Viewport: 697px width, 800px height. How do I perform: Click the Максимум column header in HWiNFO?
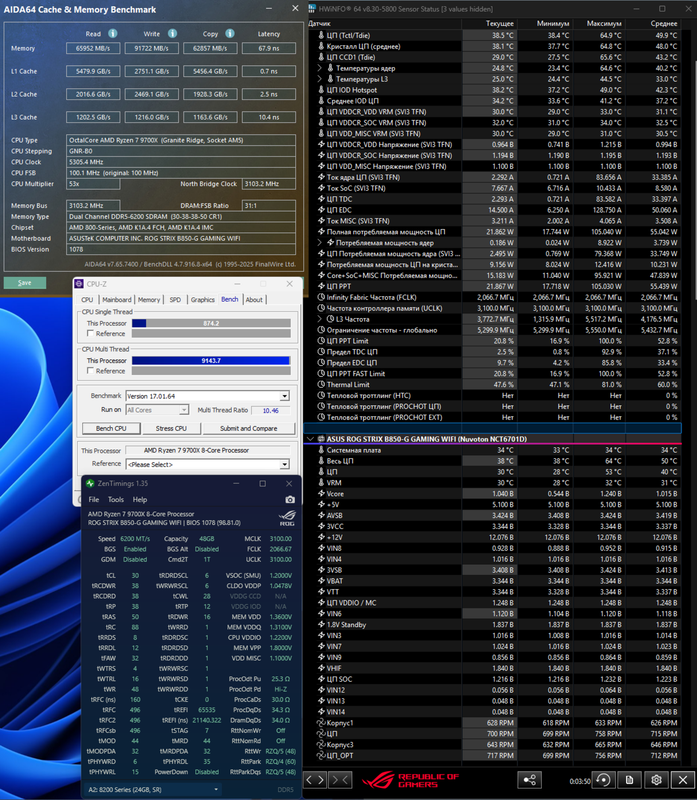pos(600,23)
